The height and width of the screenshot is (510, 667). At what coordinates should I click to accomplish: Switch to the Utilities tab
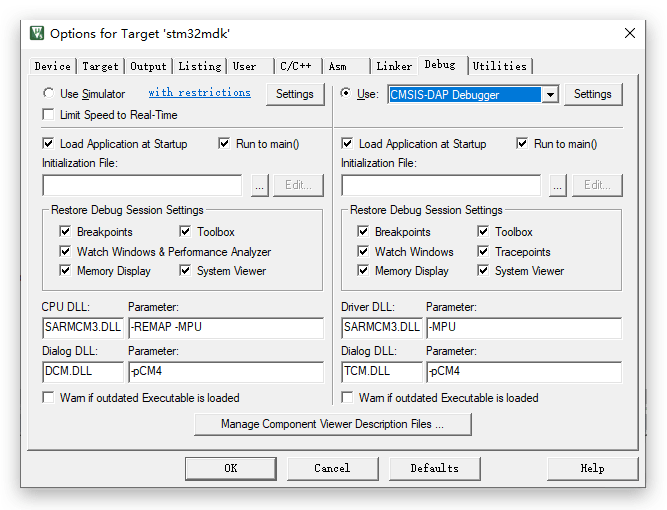tap(500, 66)
